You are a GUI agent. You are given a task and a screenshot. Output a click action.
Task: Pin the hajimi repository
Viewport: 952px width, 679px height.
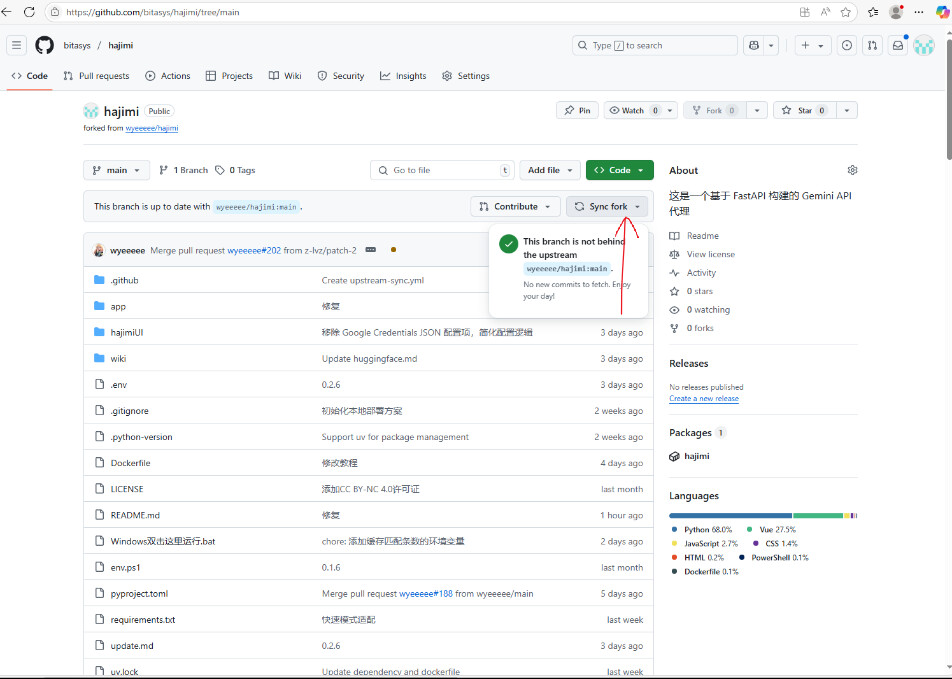[x=577, y=110]
